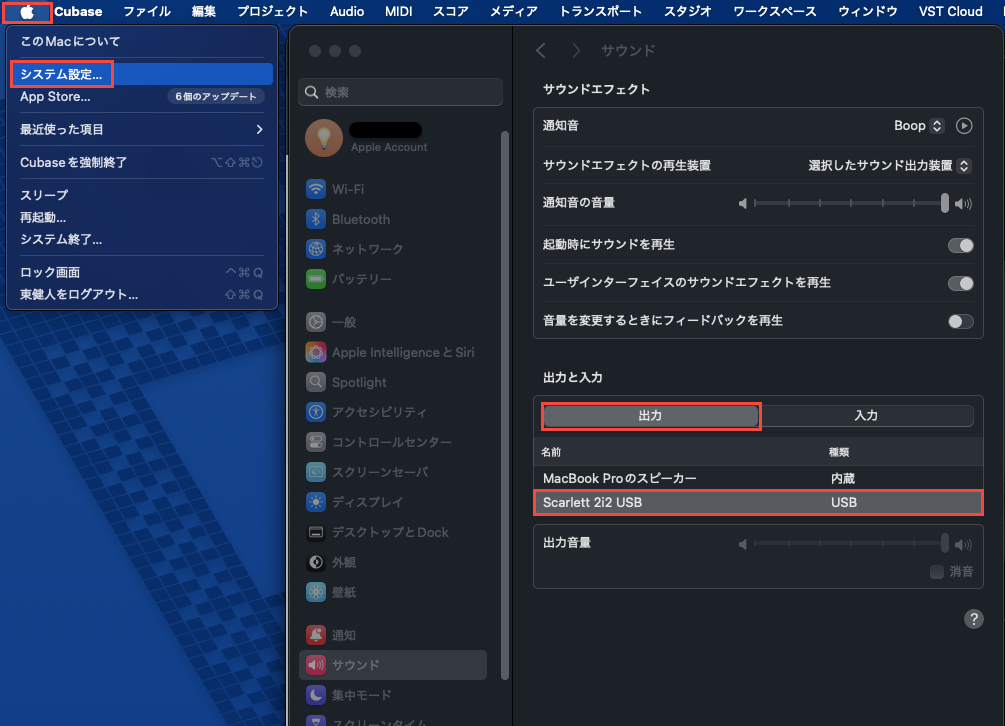The width and height of the screenshot is (1005, 726).
Task: Click the アクセシビリティ icon in sidebar
Action: point(316,412)
